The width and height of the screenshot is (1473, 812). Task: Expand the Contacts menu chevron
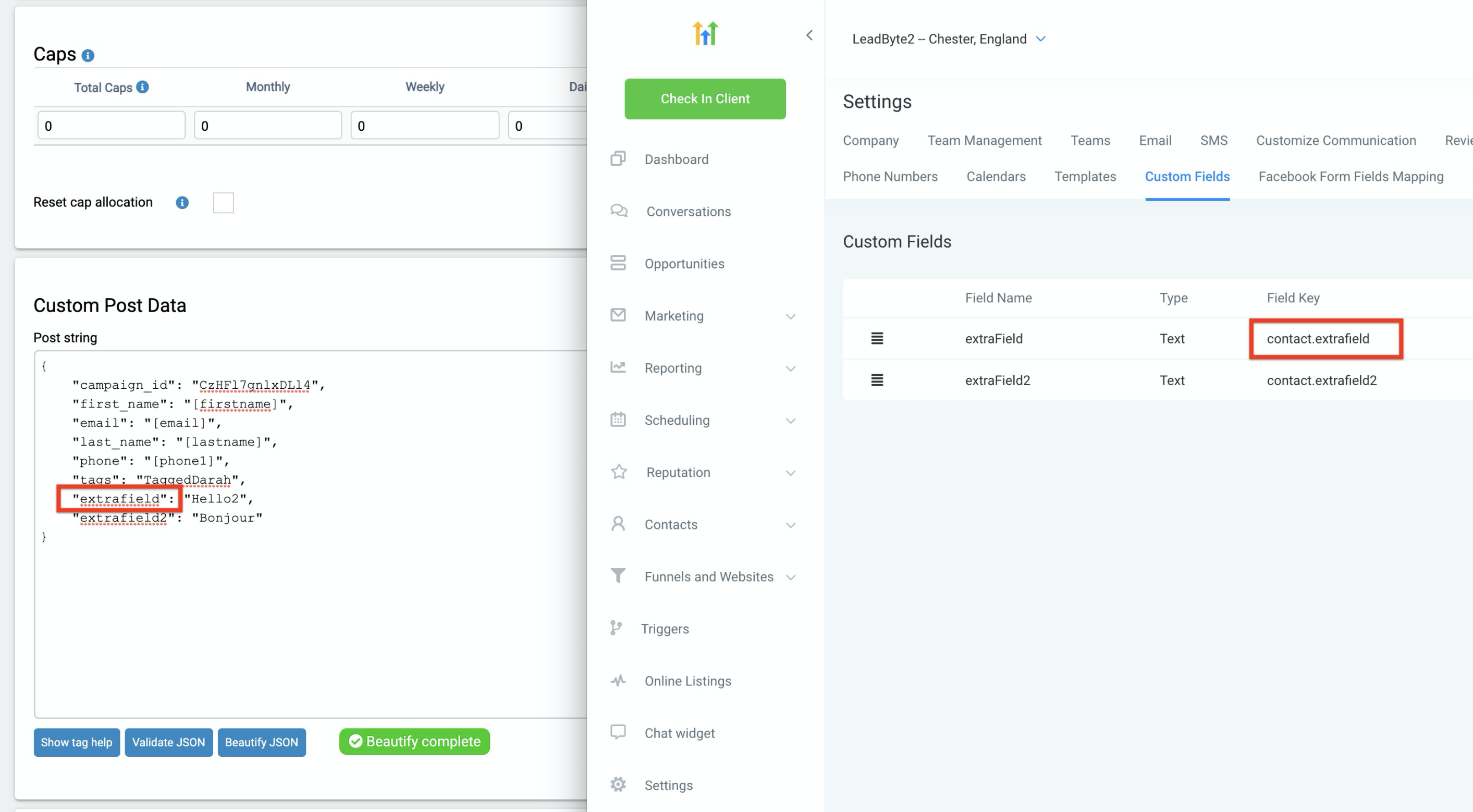coord(791,525)
